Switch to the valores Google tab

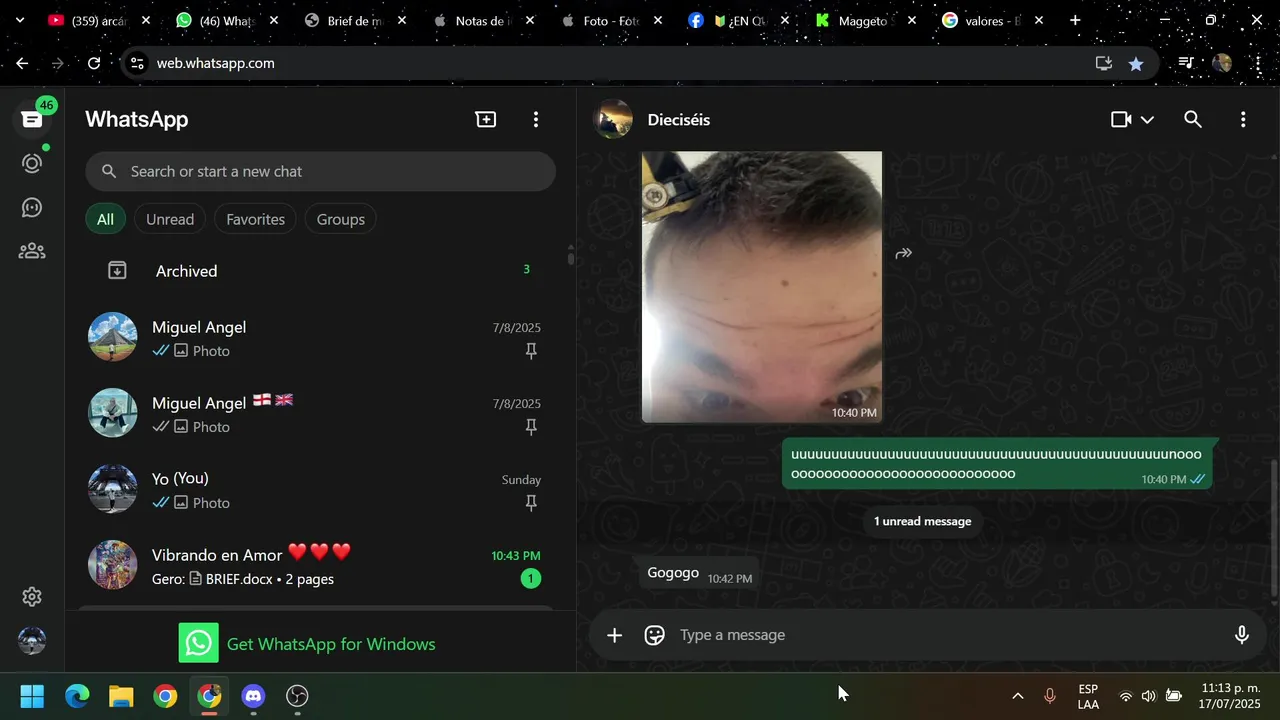pyautogui.click(x=992, y=20)
